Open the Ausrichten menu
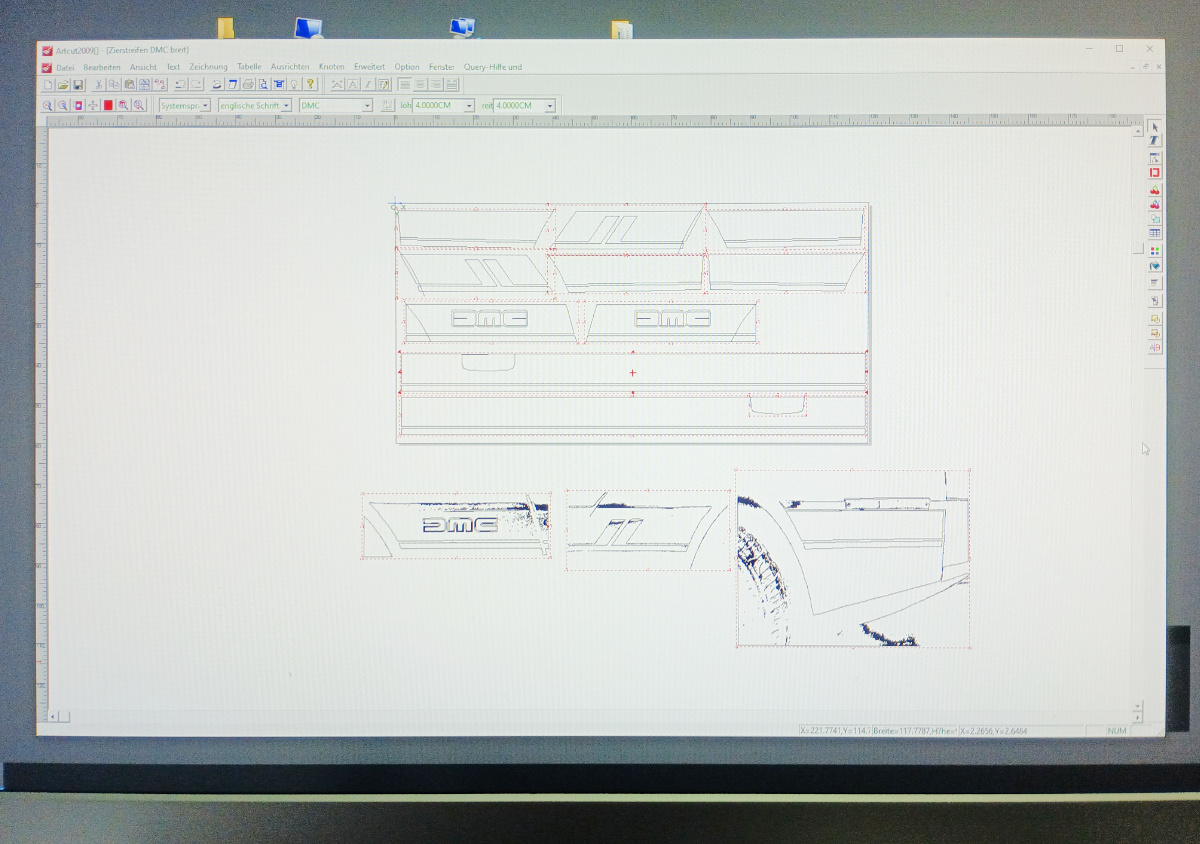The image size is (1200, 844). (290, 67)
